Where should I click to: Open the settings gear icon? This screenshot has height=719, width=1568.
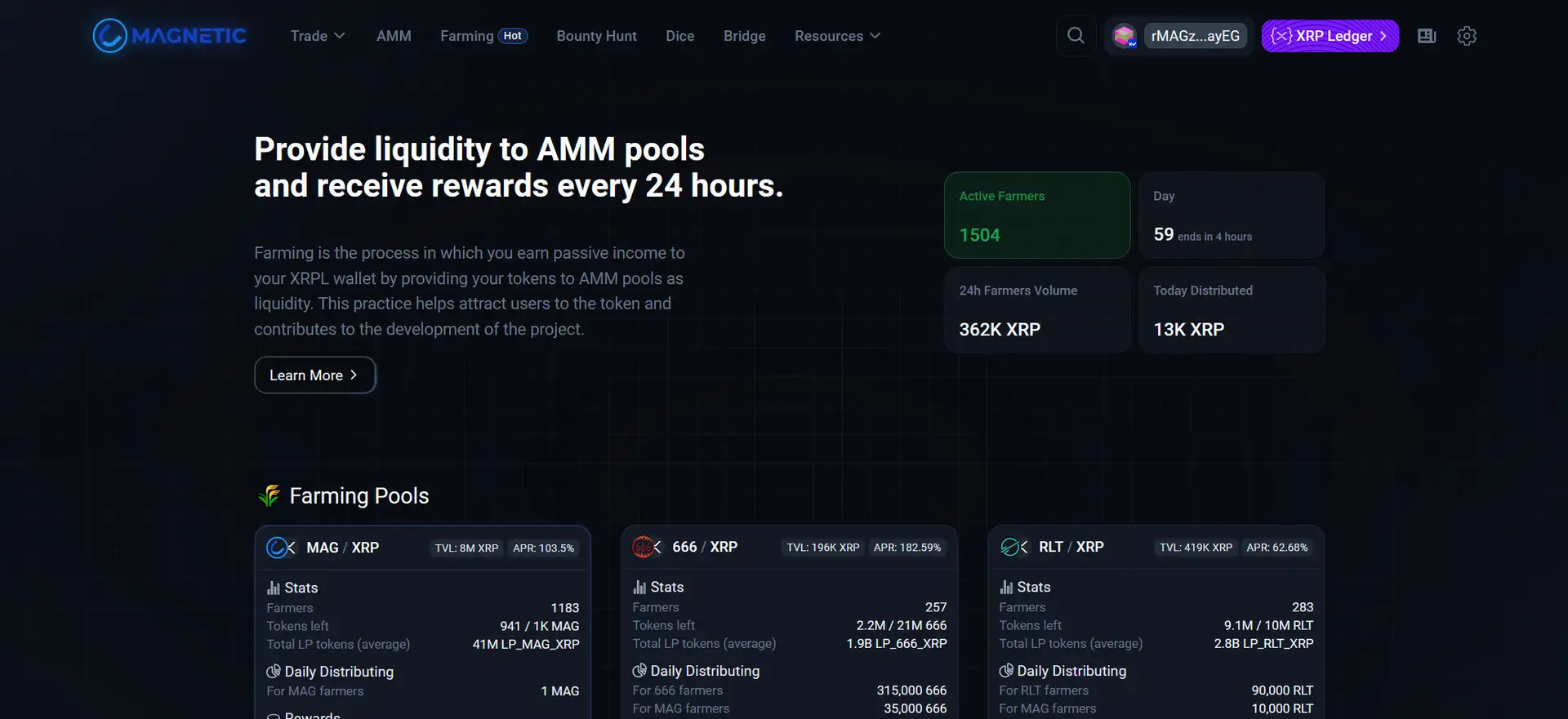1467,36
